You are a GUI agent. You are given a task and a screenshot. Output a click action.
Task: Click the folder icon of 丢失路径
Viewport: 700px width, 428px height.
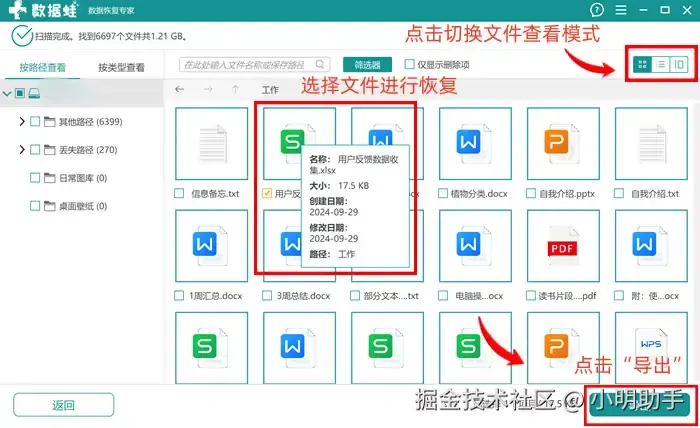point(50,150)
